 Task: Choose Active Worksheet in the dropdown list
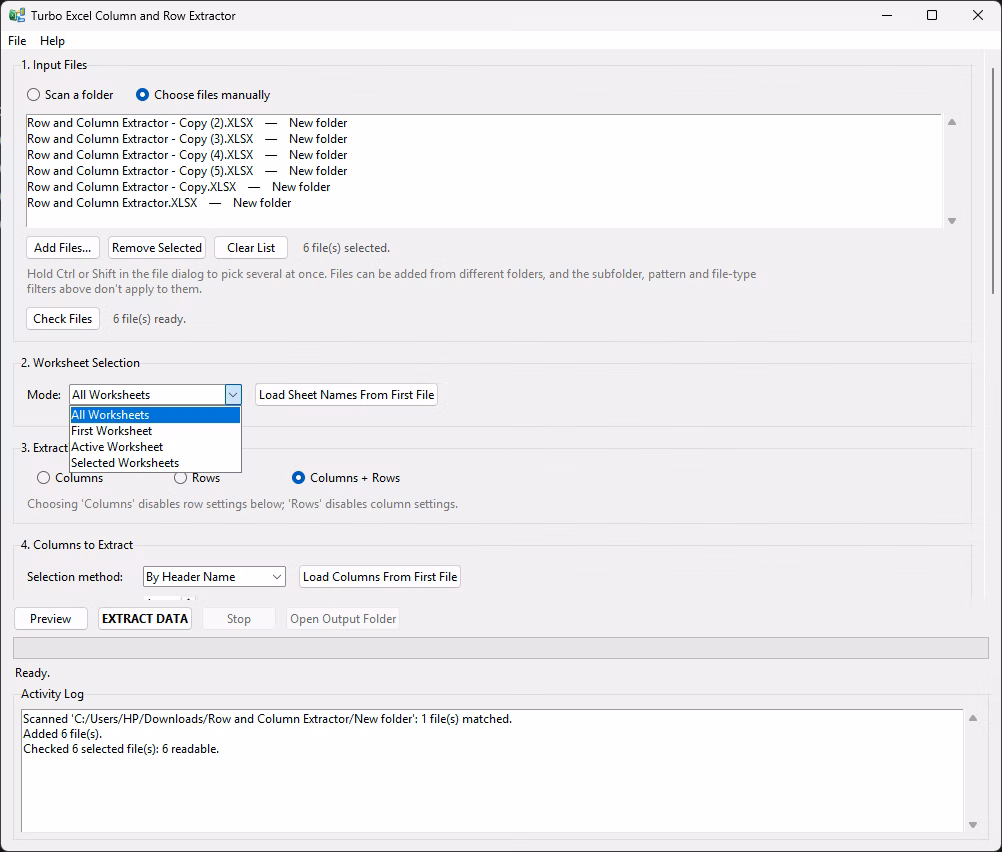(x=155, y=447)
